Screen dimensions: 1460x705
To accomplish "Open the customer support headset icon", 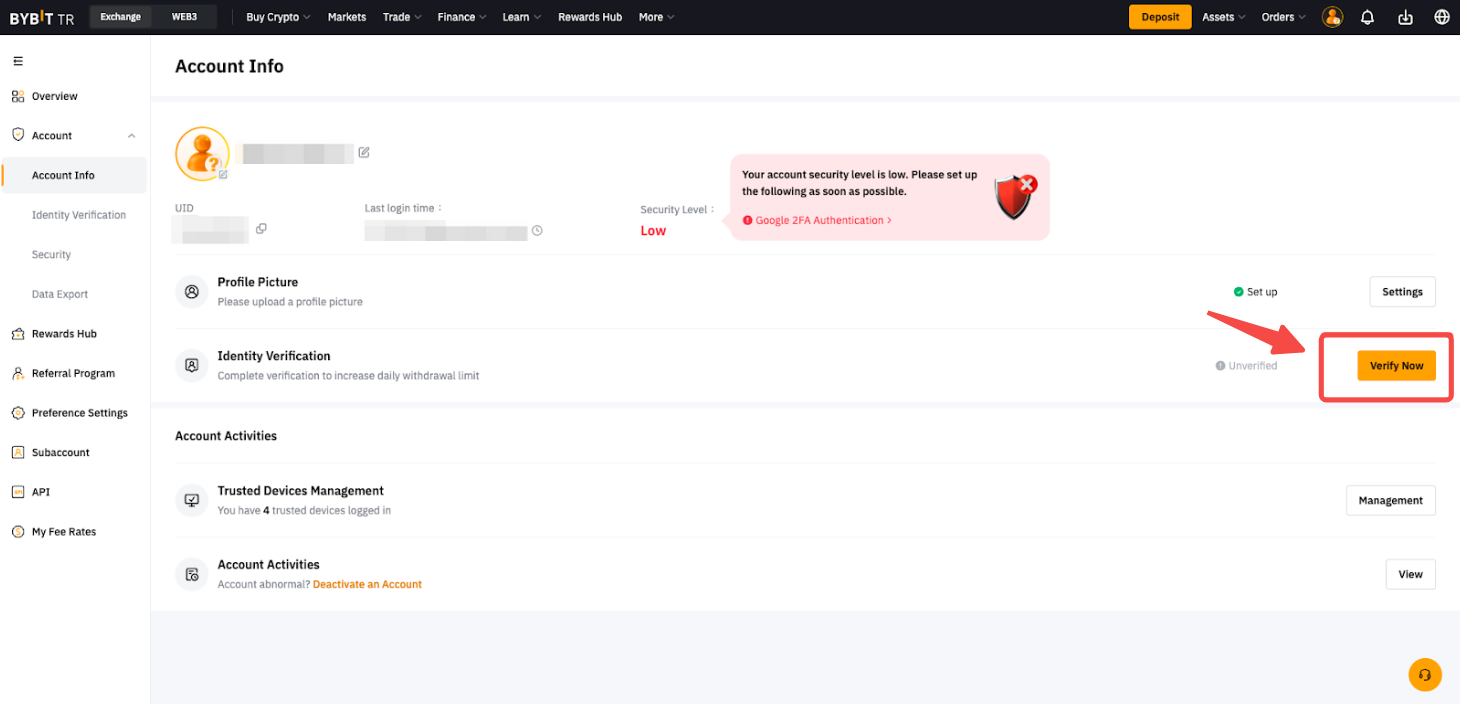I will (x=1425, y=675).
